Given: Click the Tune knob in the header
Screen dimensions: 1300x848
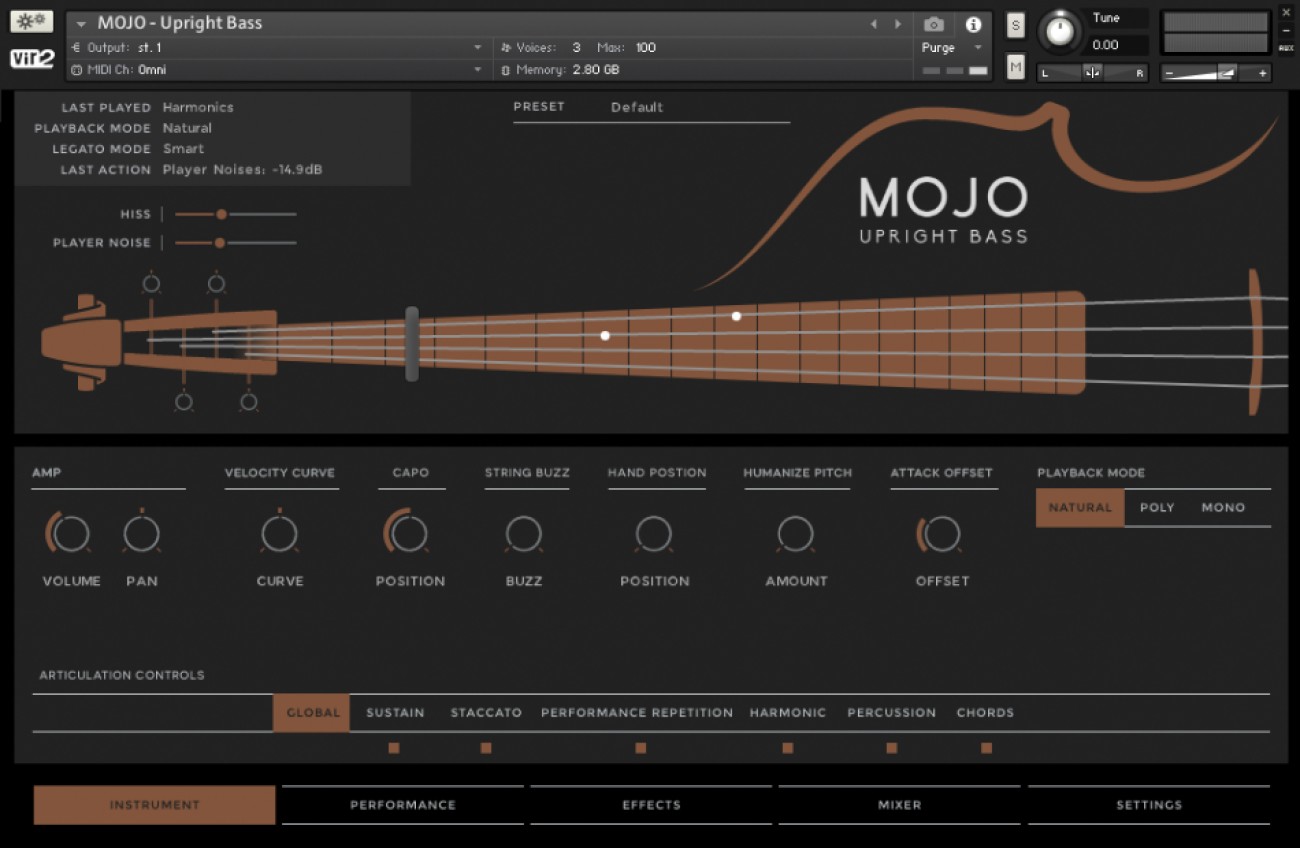Looking at the screenshot, I should 1060,30.
